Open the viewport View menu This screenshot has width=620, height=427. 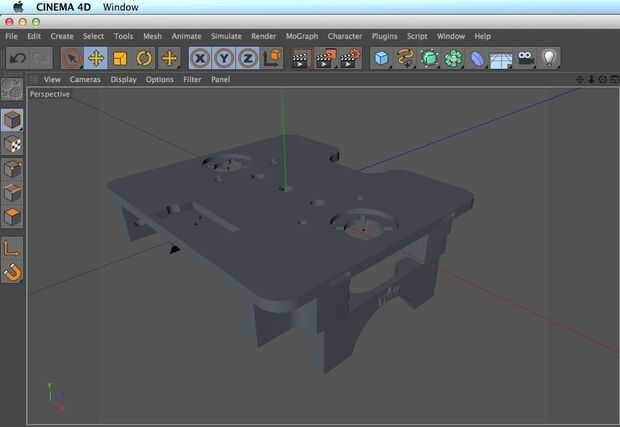52,79
